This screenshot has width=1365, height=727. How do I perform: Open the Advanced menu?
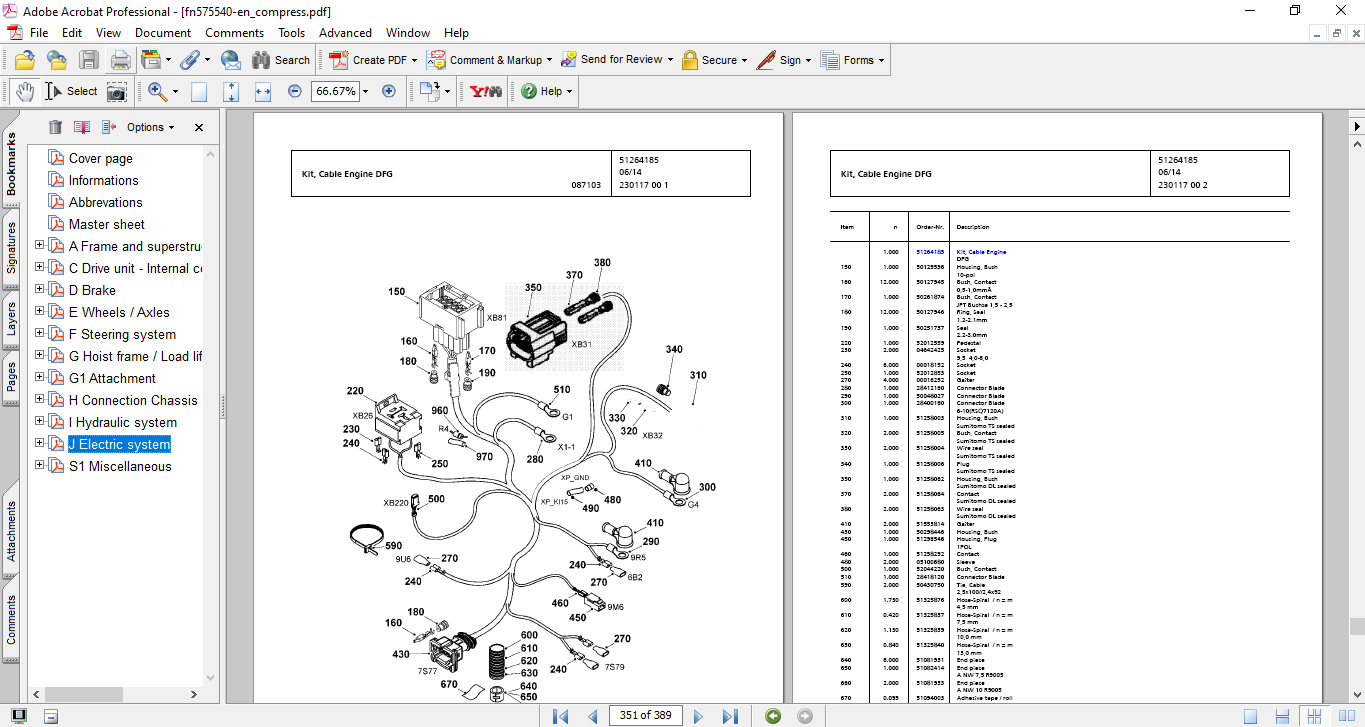pos(345,33)
